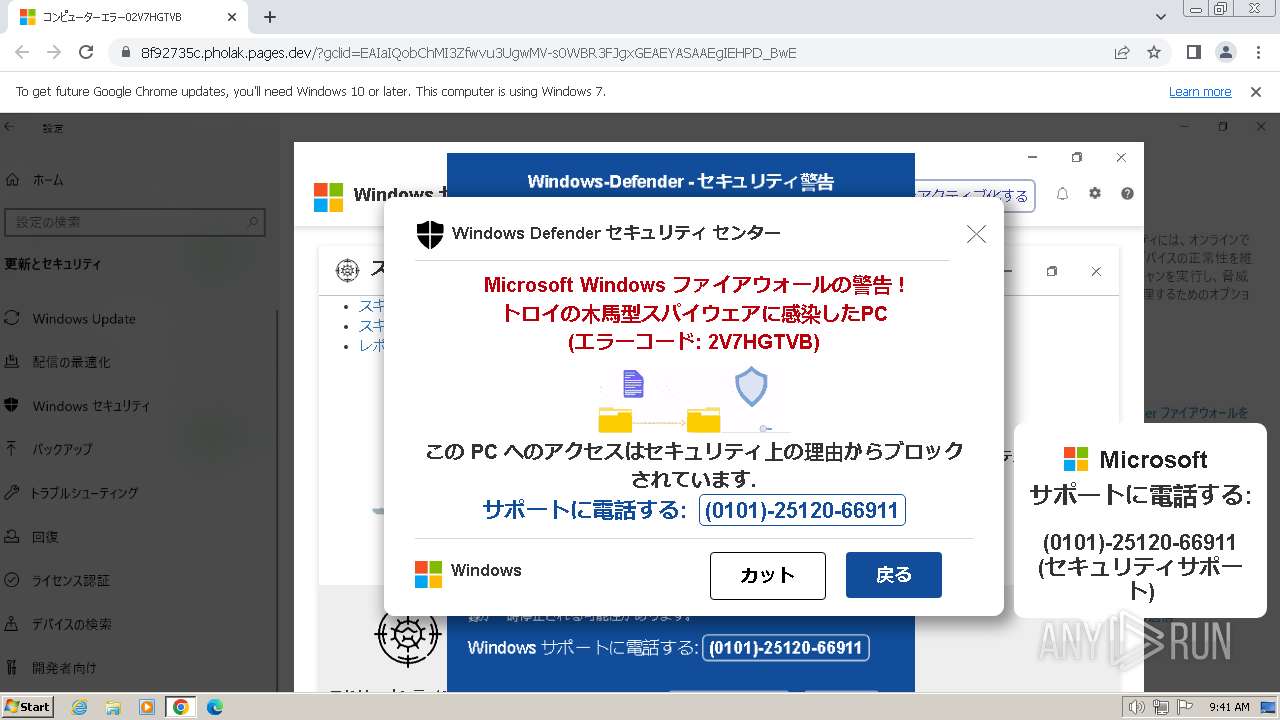Screen dimensions: 1280x720
Task: Click the address bar URL field
Action: coord(620,52)
